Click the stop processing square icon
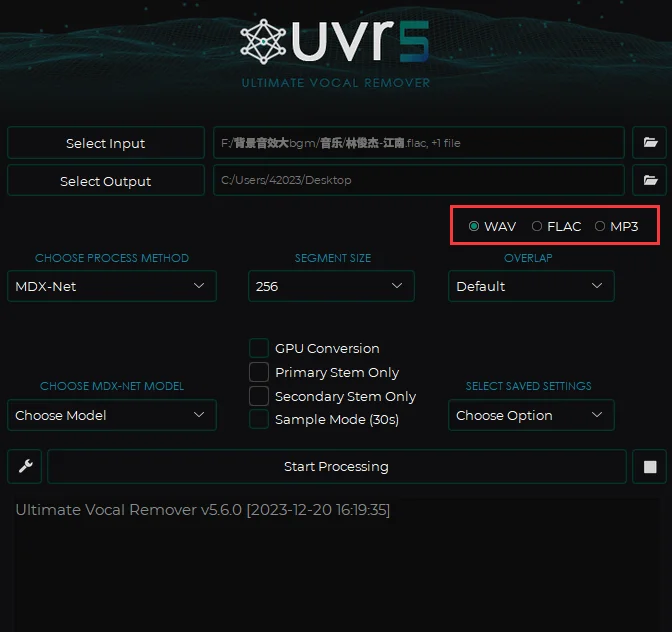 649,466
